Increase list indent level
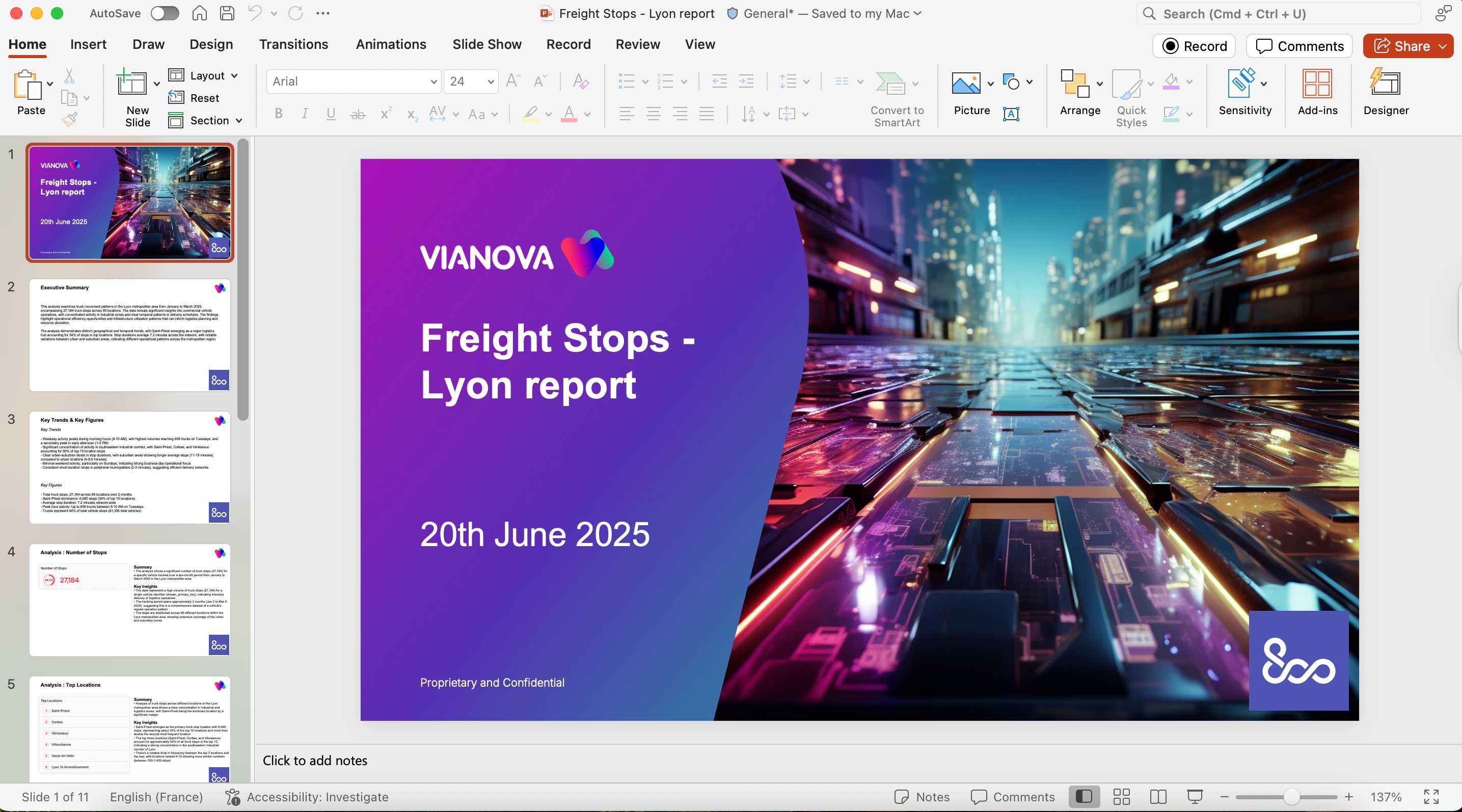1462x812 pixels. click(746, 81)
